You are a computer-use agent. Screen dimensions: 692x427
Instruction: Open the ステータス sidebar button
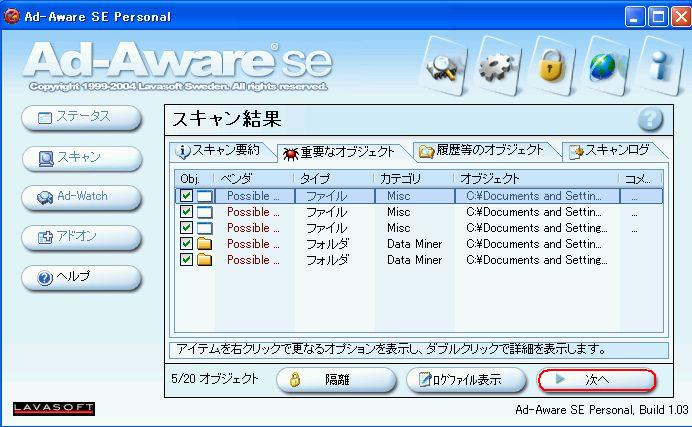pyautogui.click(x=82, y=117)
